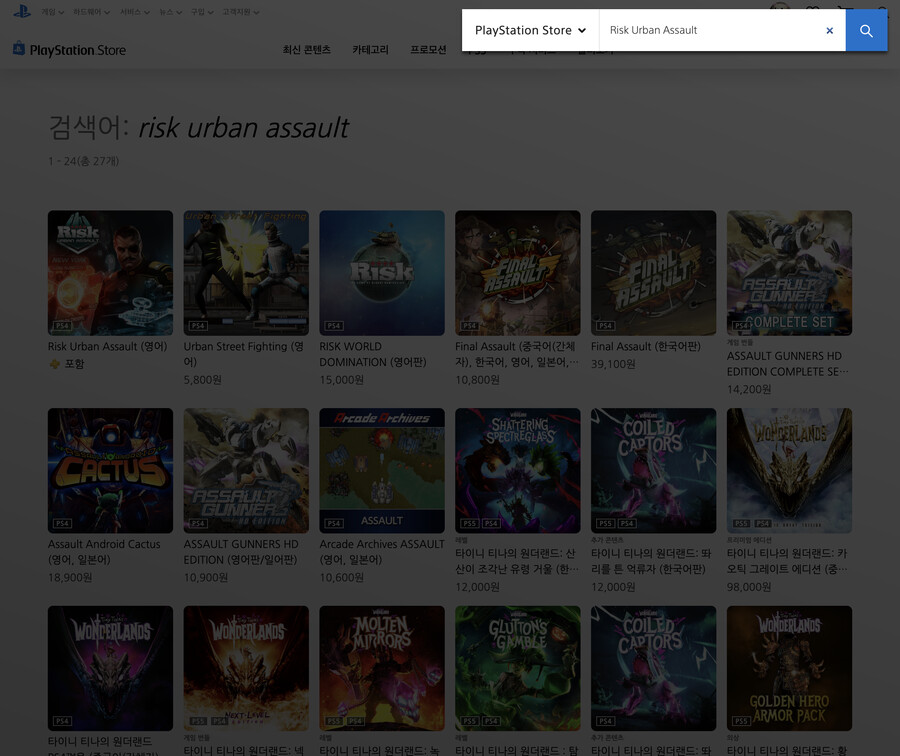The width and height of the screenshot is (900, 756).
Task: Clear the search text with the X icon
Action: (829, 31)
